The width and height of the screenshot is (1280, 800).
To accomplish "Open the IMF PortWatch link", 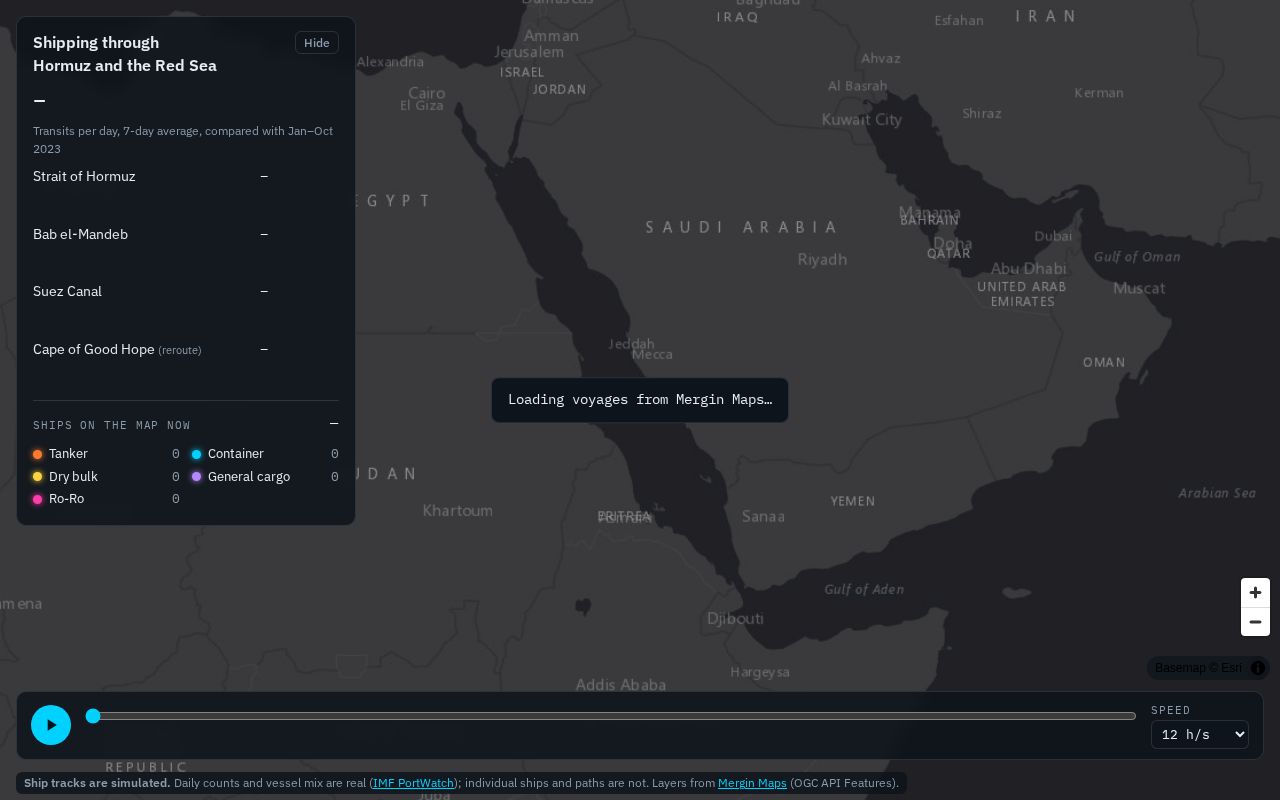I will 413,783.
